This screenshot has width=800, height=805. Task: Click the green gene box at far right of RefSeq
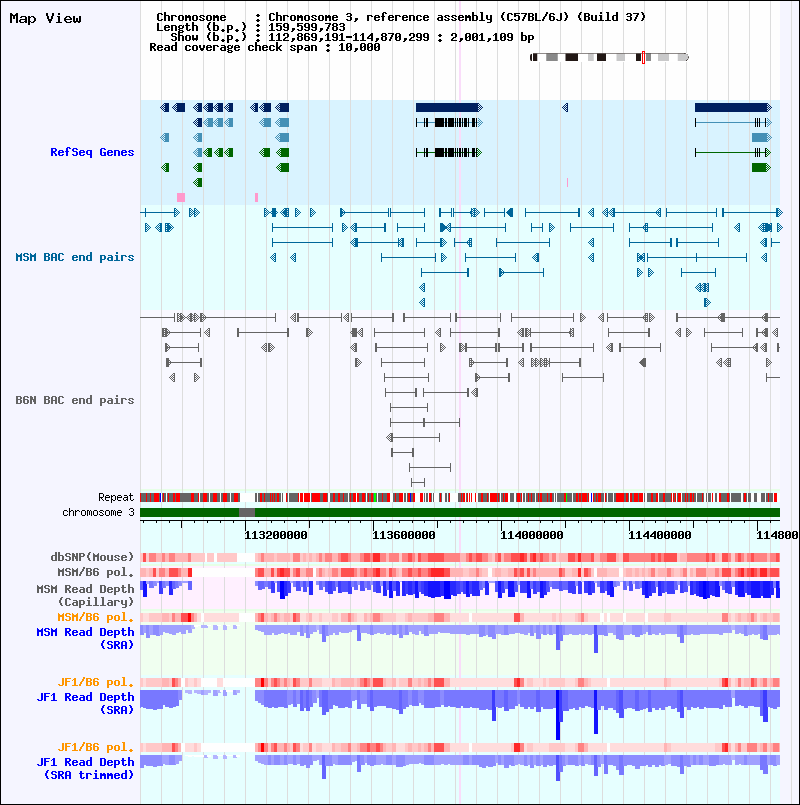click(761, 167)
